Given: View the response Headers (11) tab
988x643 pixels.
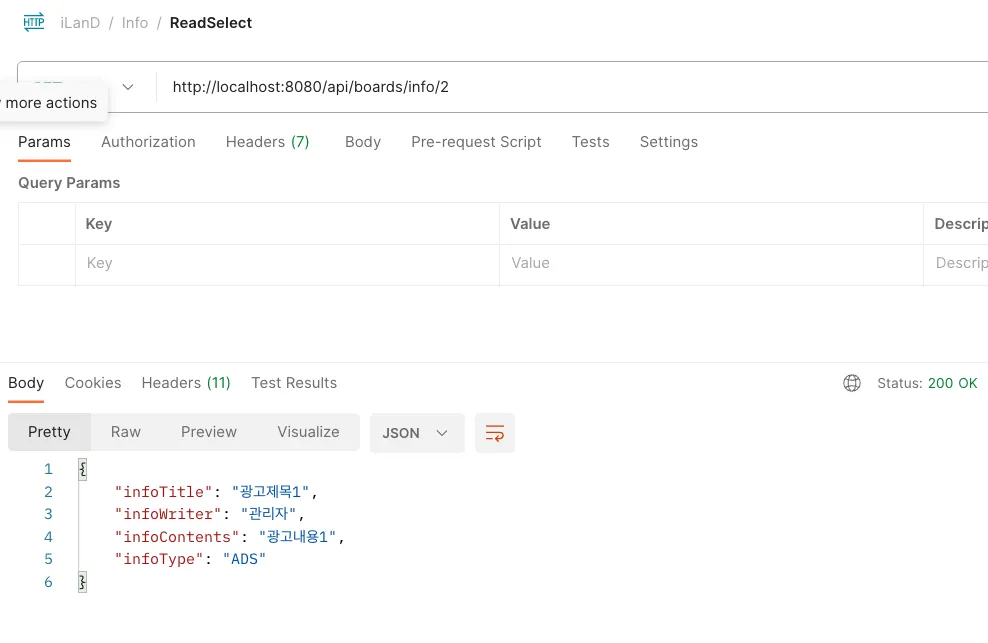Looking at the screenshot, I should pyautogui.click(x=186, y=383).
